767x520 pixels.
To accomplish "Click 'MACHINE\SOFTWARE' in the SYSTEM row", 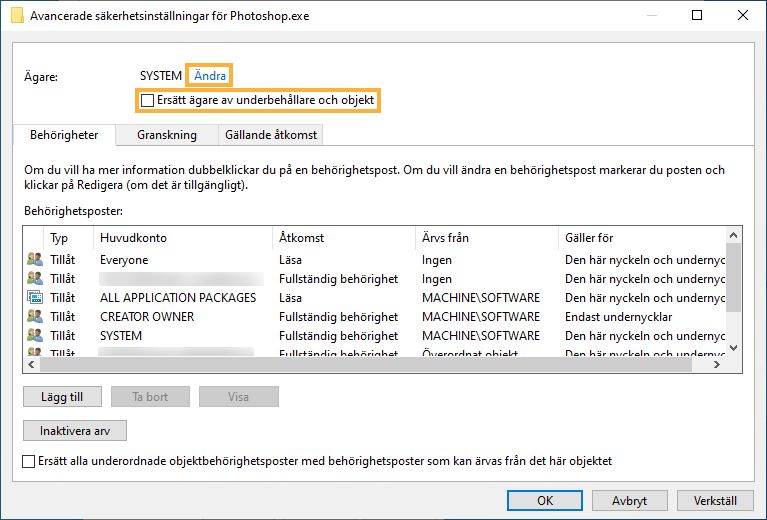I will click(x=481, y=336).
